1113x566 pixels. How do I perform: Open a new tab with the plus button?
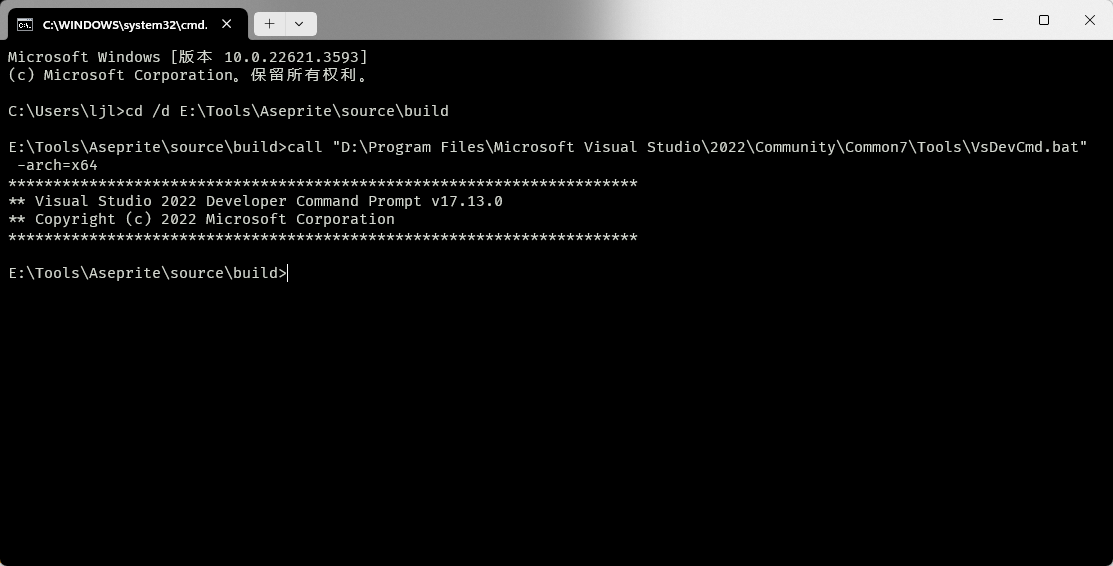point(269,24)
